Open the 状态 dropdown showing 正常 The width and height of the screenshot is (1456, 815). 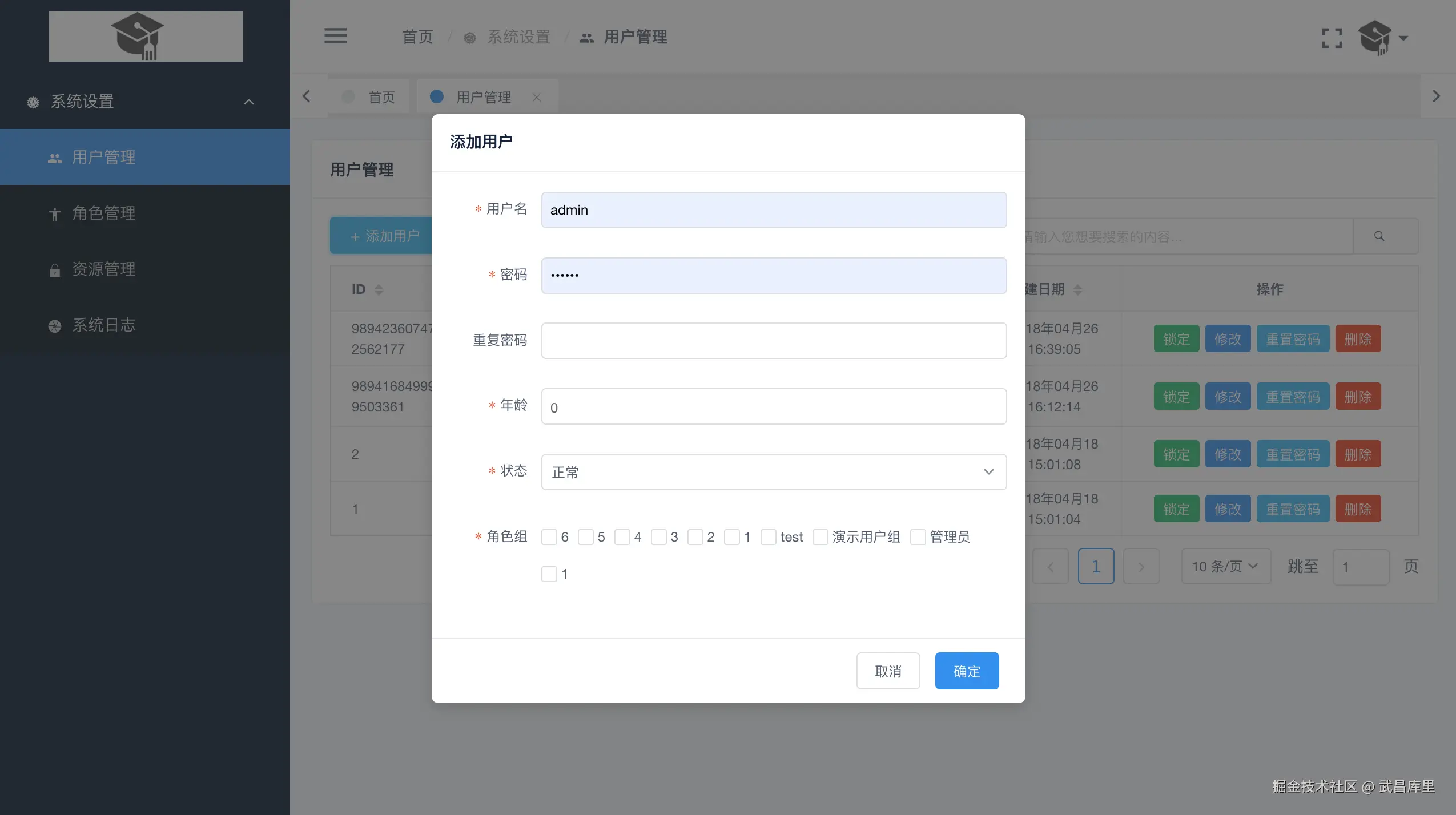pyautogui.click(x=773, y=472)
